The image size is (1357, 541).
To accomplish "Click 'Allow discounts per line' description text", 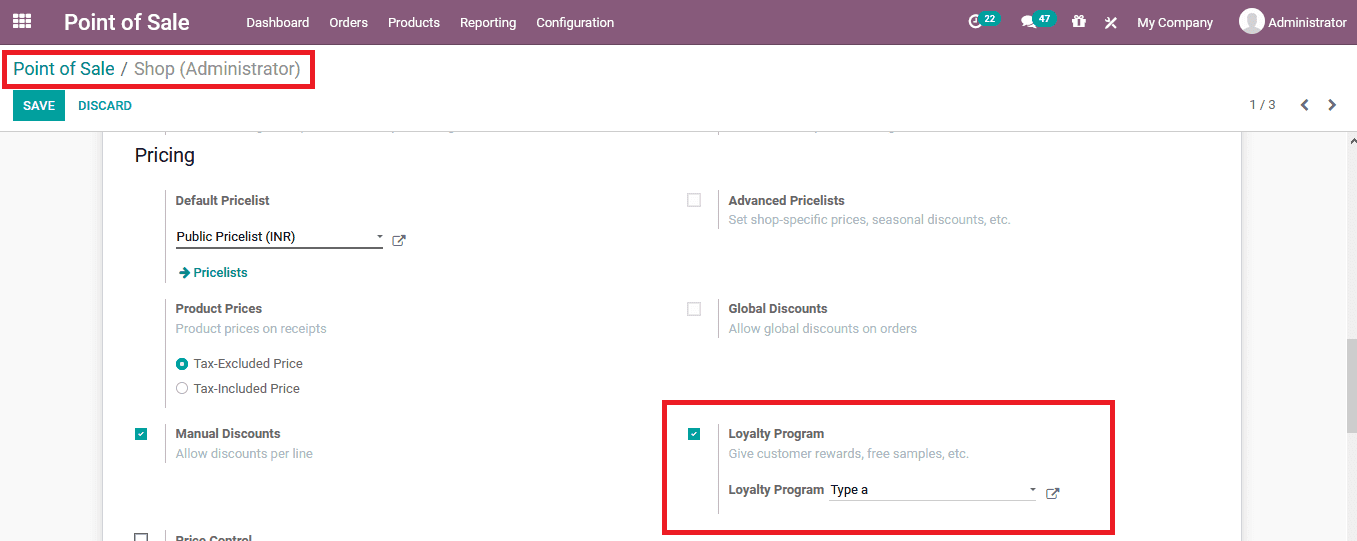I will click(x=244, y=454).
